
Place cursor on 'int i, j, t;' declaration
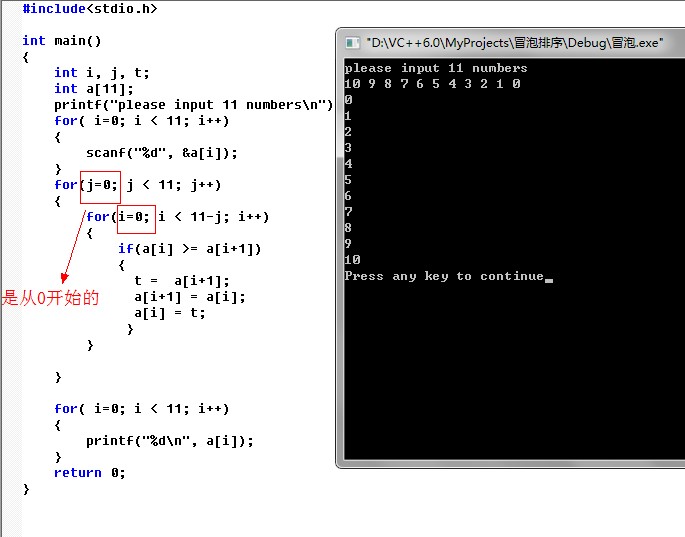point(101,73)
